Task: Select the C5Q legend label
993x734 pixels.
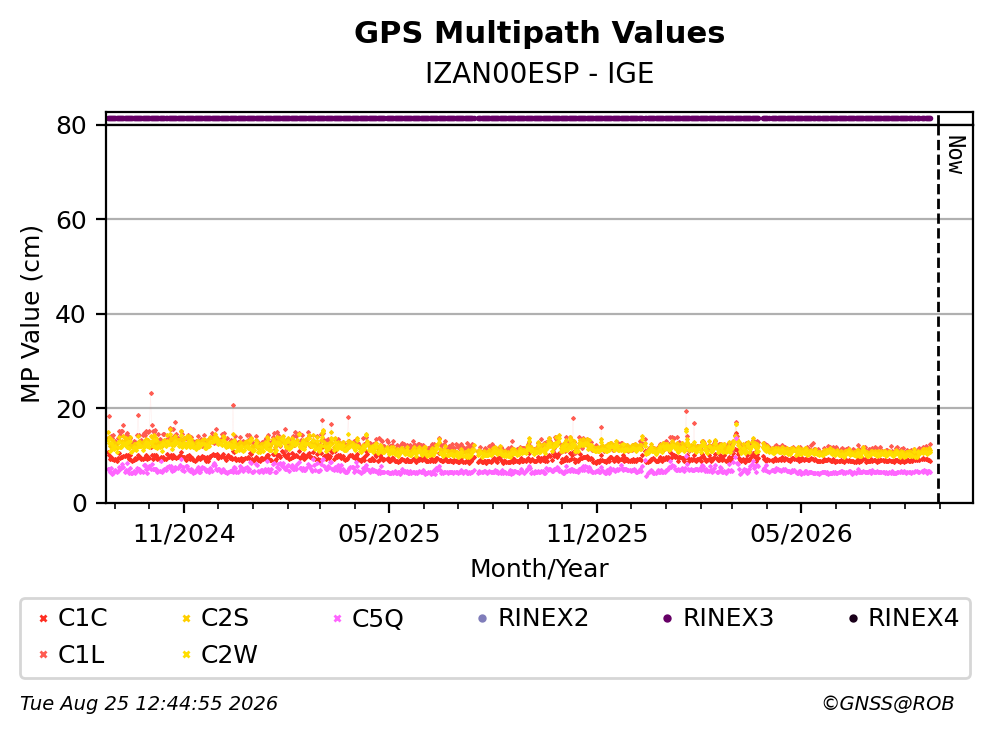Action: [x=377, y=619]
